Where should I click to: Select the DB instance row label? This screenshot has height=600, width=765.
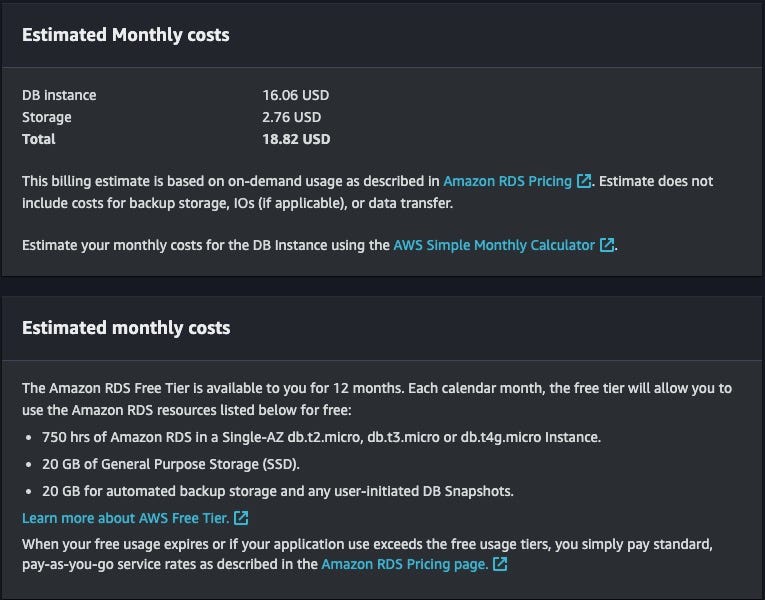pos(59,95)
